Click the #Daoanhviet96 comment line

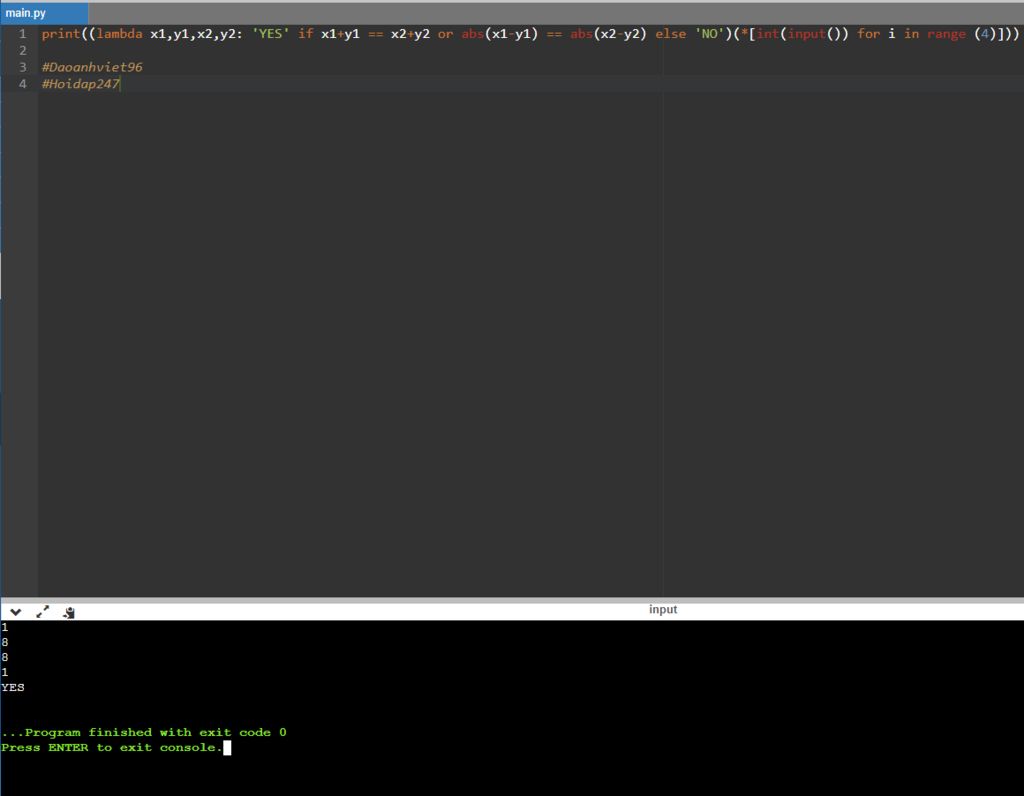92,67
